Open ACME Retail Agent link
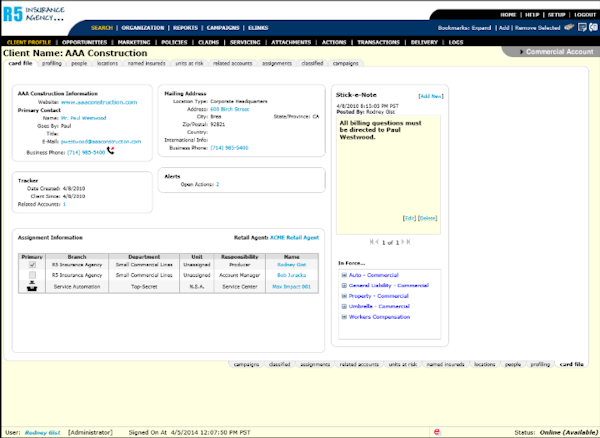600x438 pixels. click(294, 238)
